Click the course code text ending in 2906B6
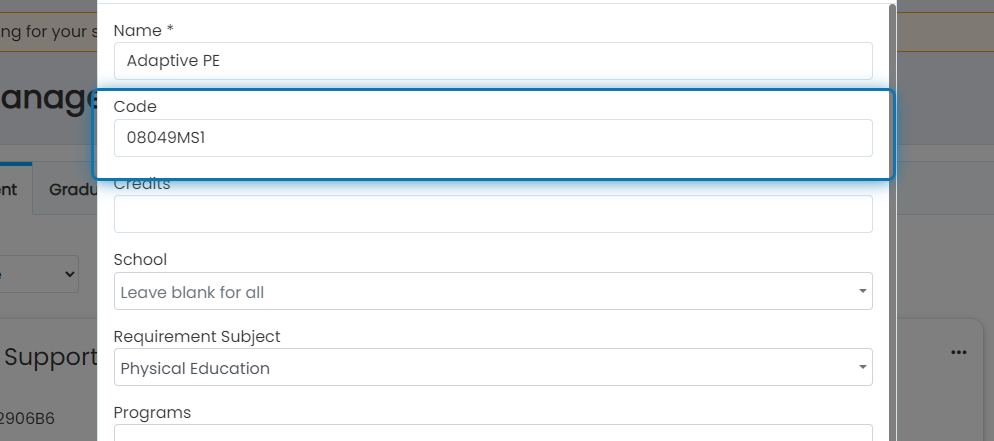Image resolution: width=994 pixels, height=441 pixels. pos(27,419)
